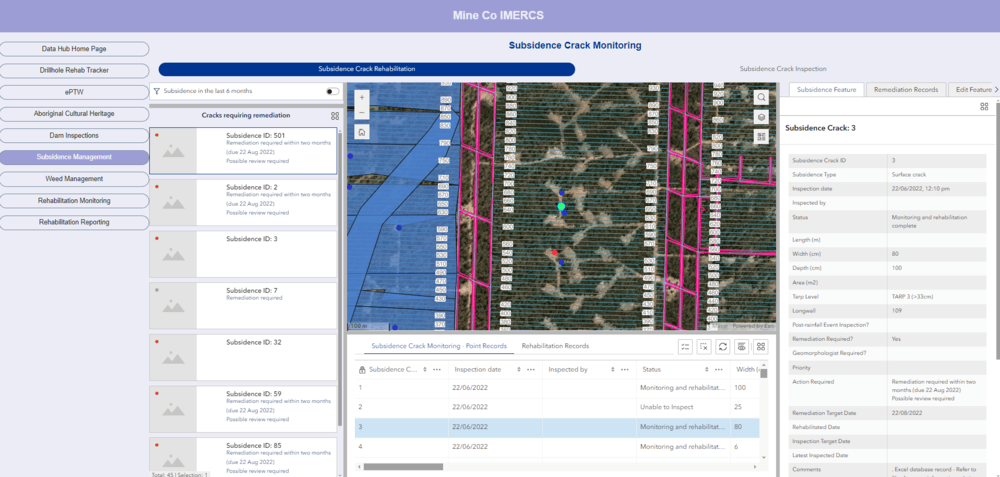Click the table horizontal scrollbar thumb
Screen dimensions: 1000x477
[x=402, y=467]
